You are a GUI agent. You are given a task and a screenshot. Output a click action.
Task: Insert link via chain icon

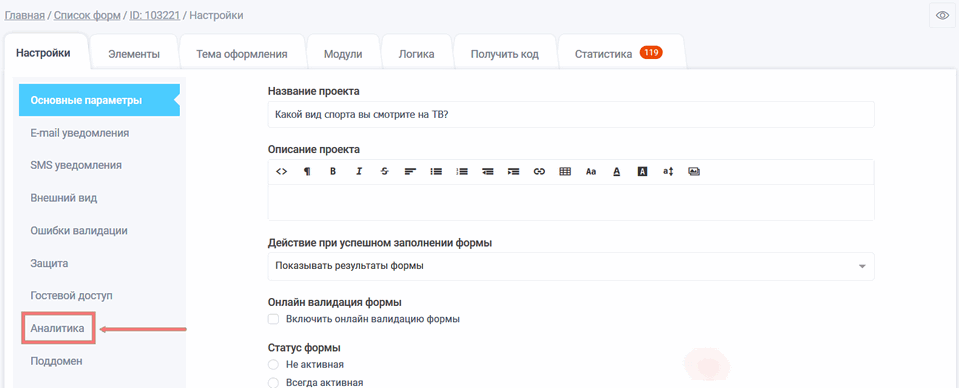(539, 172)
